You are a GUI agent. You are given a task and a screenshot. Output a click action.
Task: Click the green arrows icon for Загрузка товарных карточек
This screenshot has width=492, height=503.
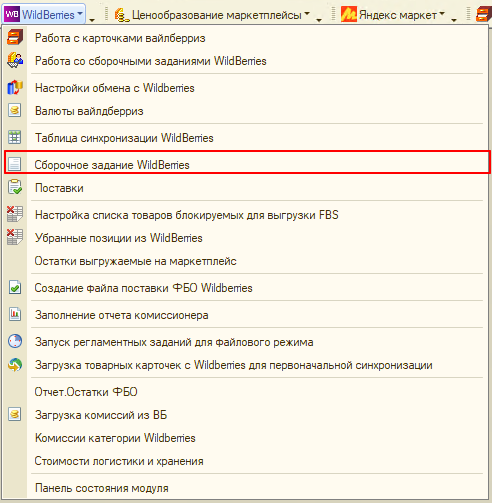[15, 365]
